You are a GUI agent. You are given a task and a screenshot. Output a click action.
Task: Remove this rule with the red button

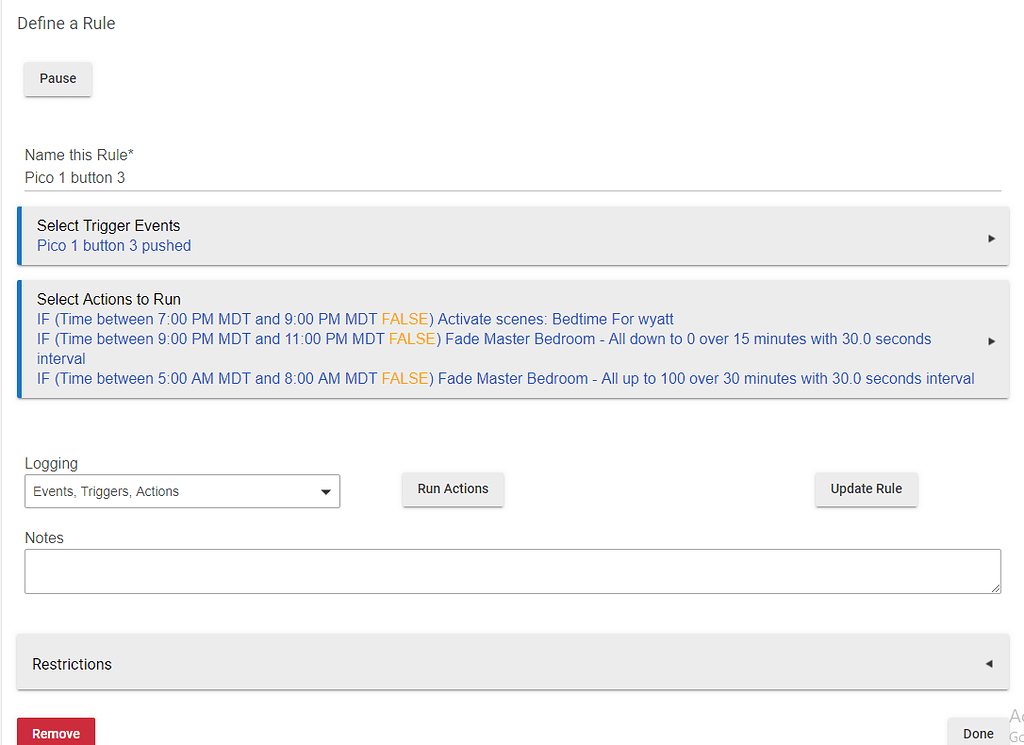[56, 733]
